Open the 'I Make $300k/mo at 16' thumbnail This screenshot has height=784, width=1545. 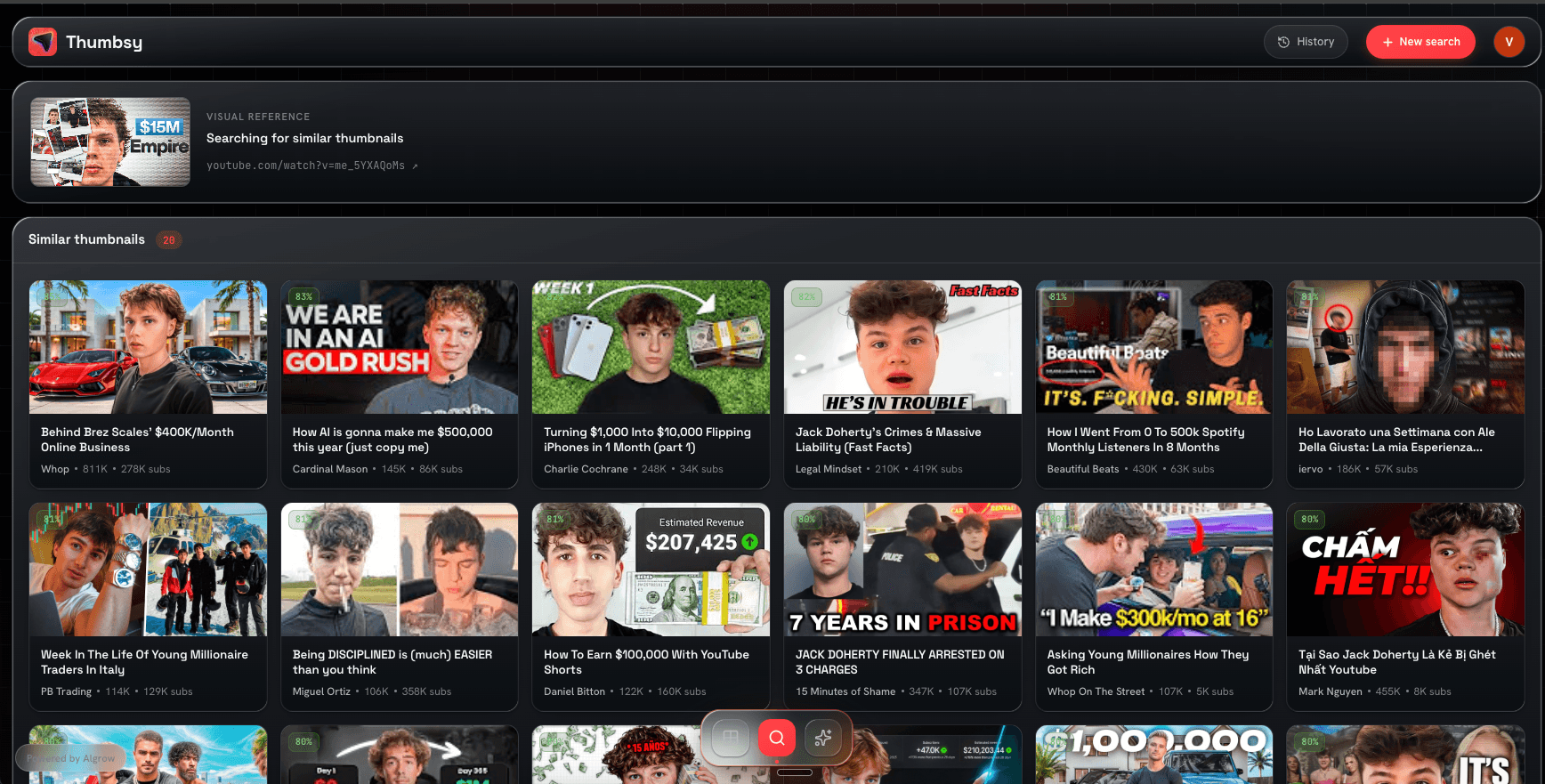pyautogui.click(x=1154, y=570)
